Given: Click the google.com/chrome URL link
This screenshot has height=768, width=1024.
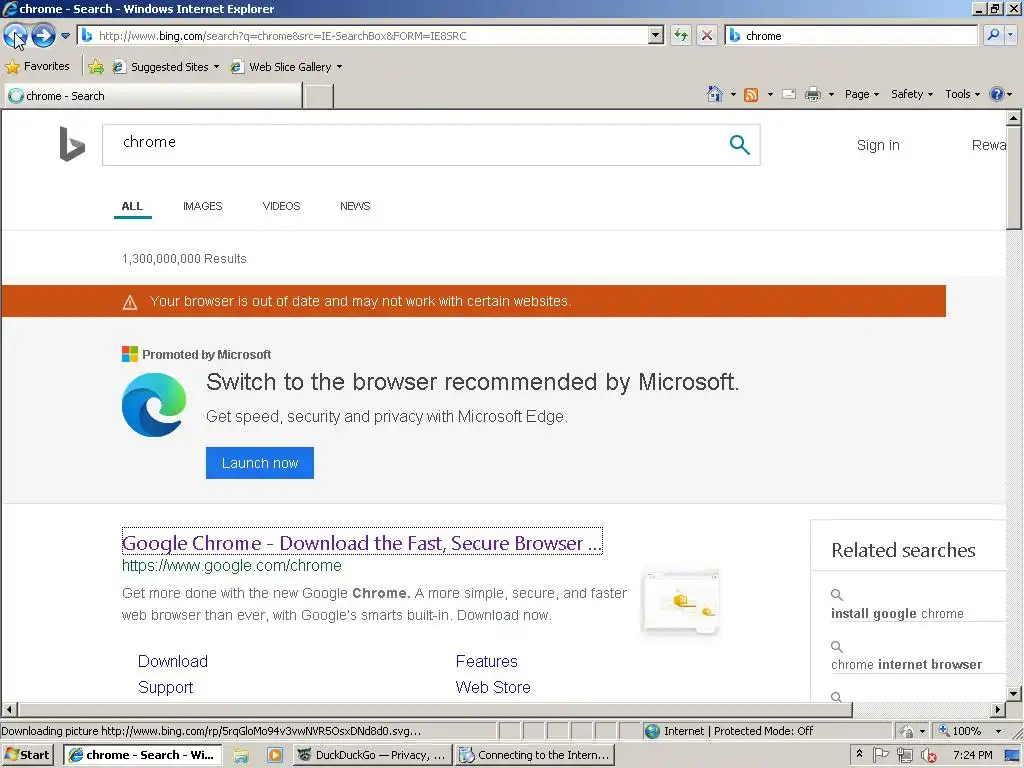Looking at the screenshot, I should tap(232, 566).
